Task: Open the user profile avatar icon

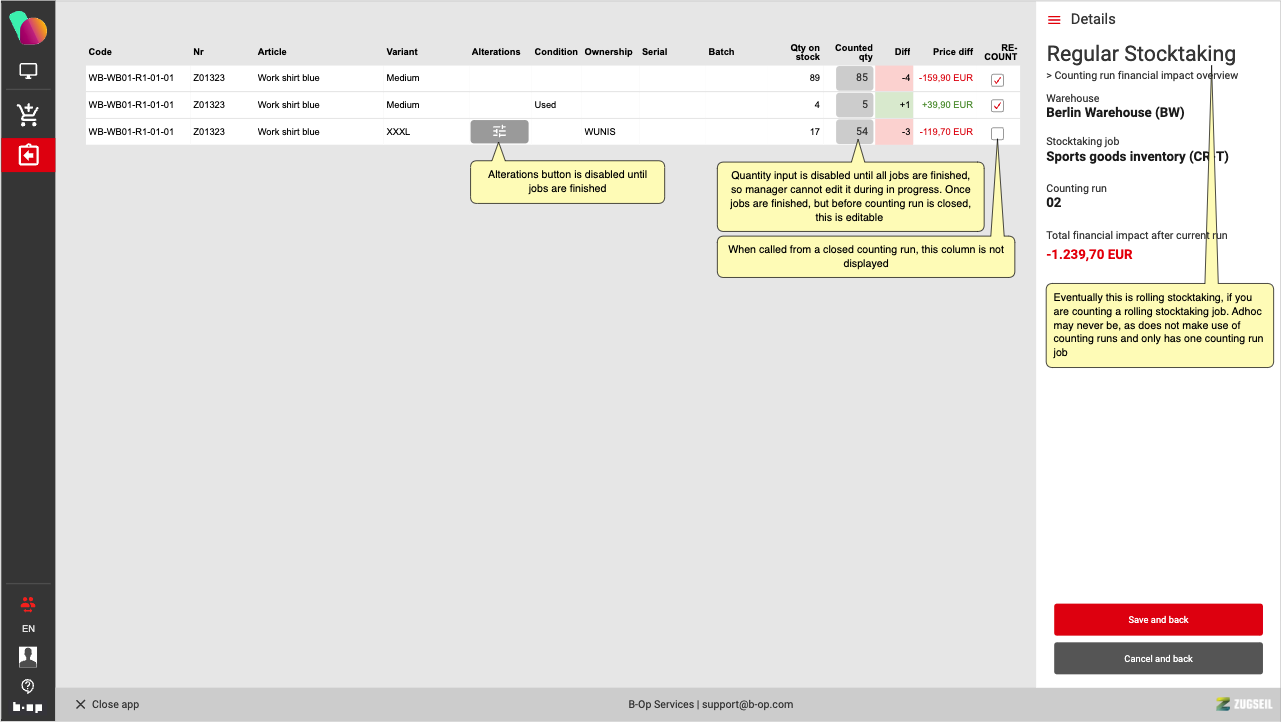Action: pos(28,656)
